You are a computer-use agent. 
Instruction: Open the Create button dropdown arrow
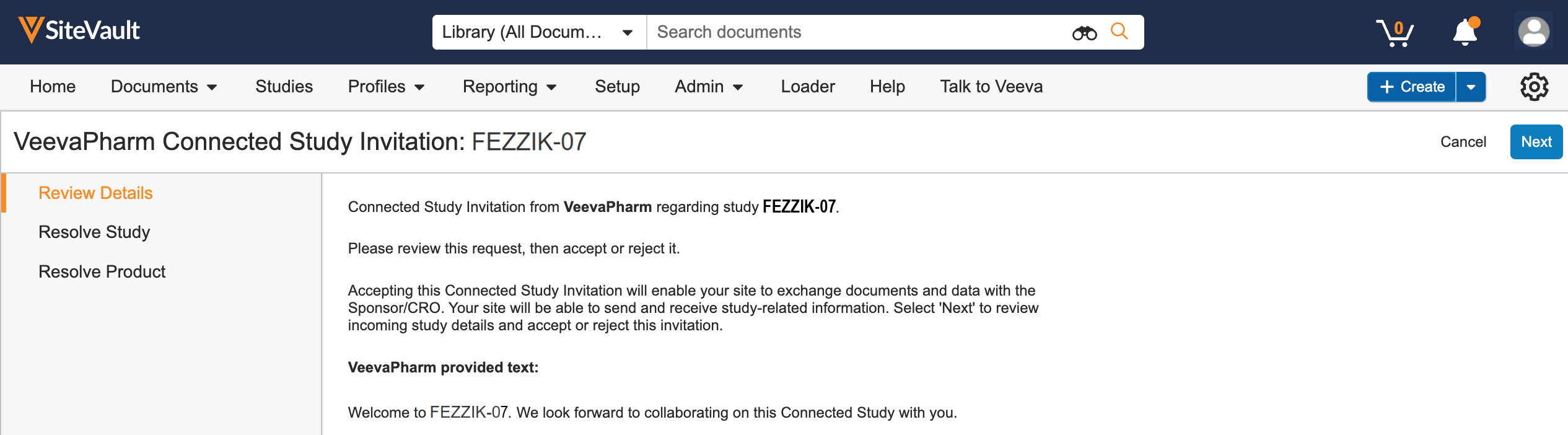click(x=1471, y=87)
